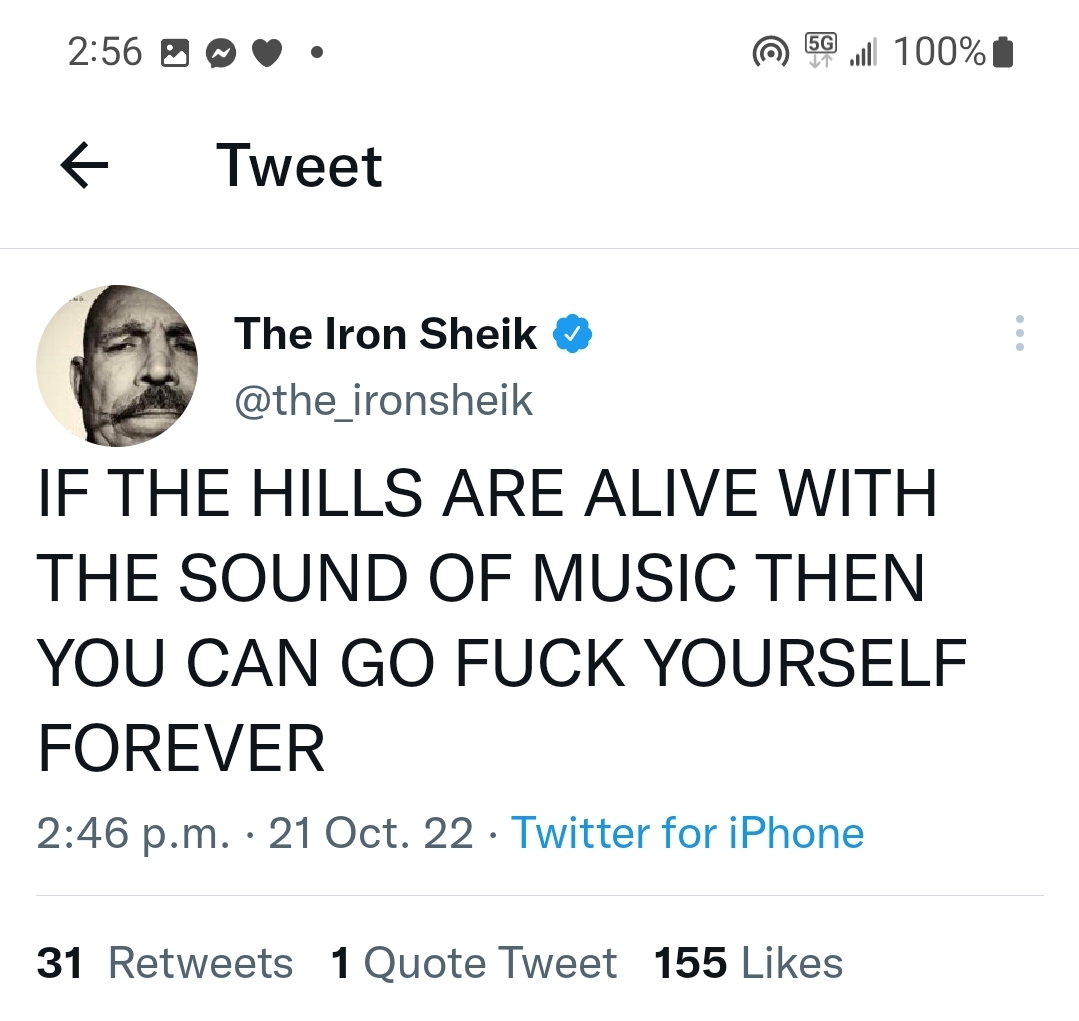Tap the picture notification icon

[175, 53]
